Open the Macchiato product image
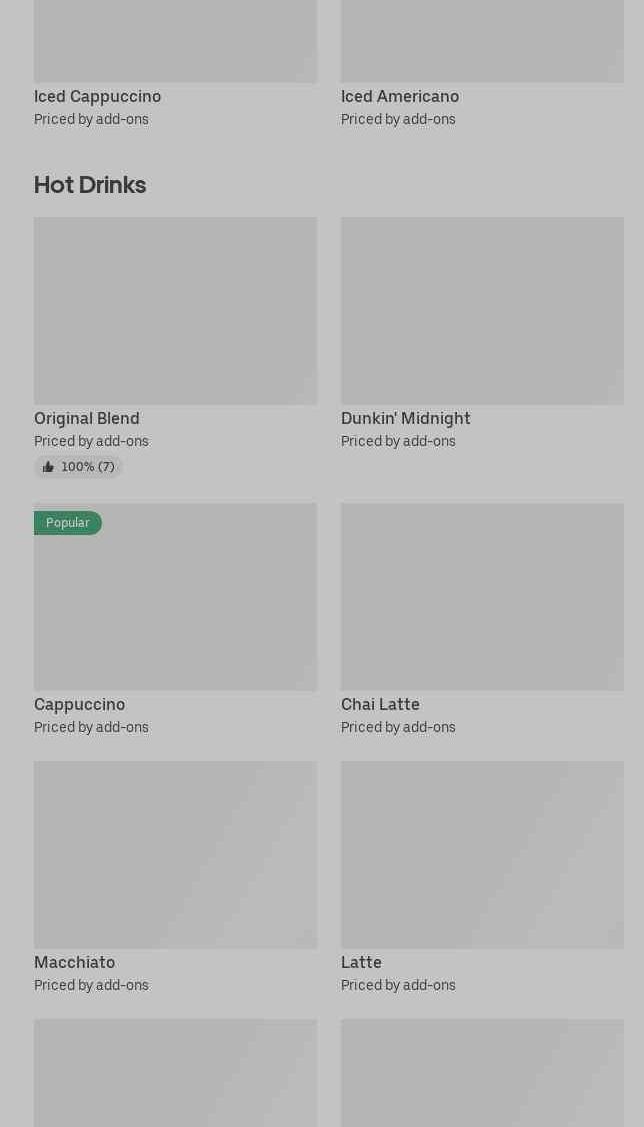Image resolution: width=644 pixels, height=1127 pixels. [175, 855]
